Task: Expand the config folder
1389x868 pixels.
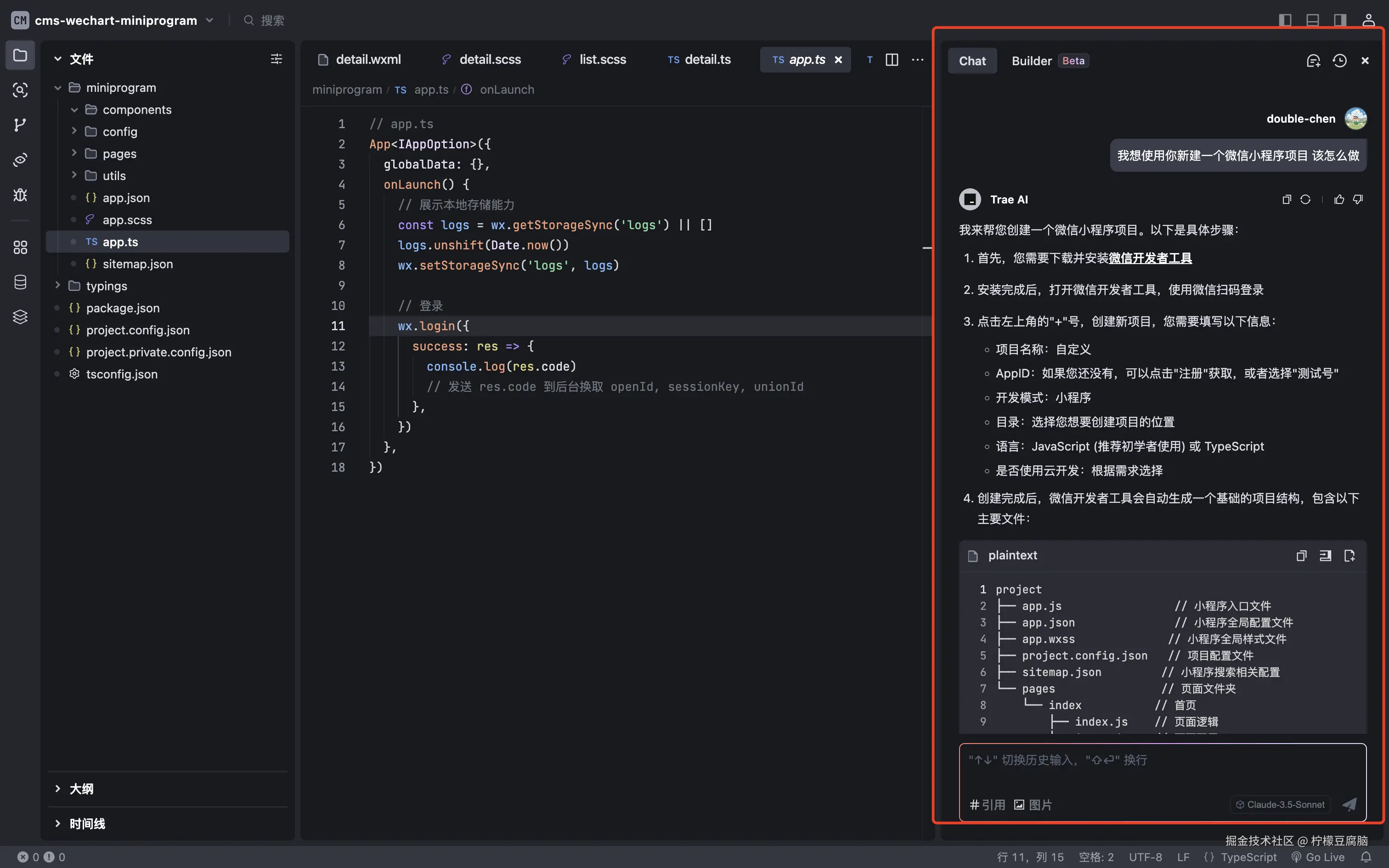Action: click(x=119, y=131)
